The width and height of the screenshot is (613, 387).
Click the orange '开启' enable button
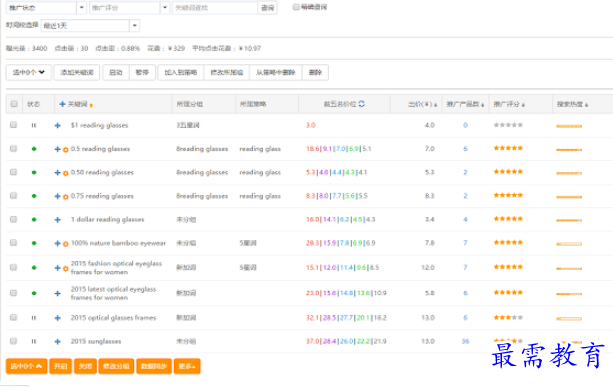[x=61, y=366]
